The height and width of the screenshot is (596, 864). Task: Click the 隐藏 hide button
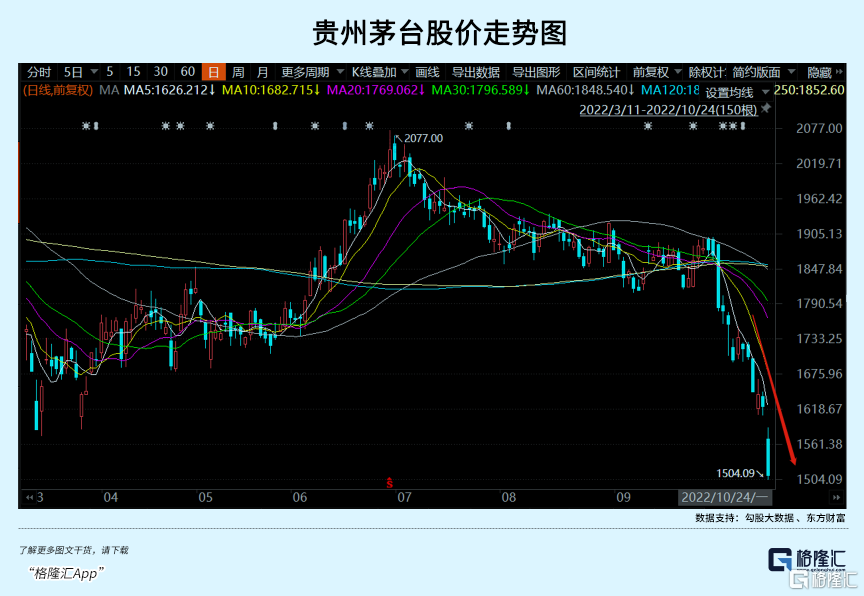coord(819,72)
